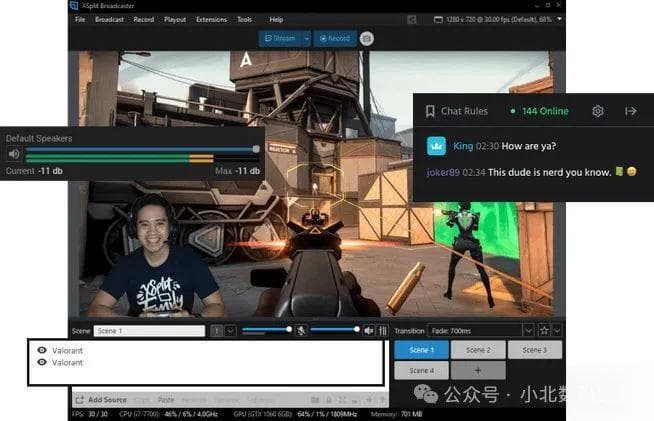Switch to Scene 1 button
654x421 pixels.
(x=421, y=350)
